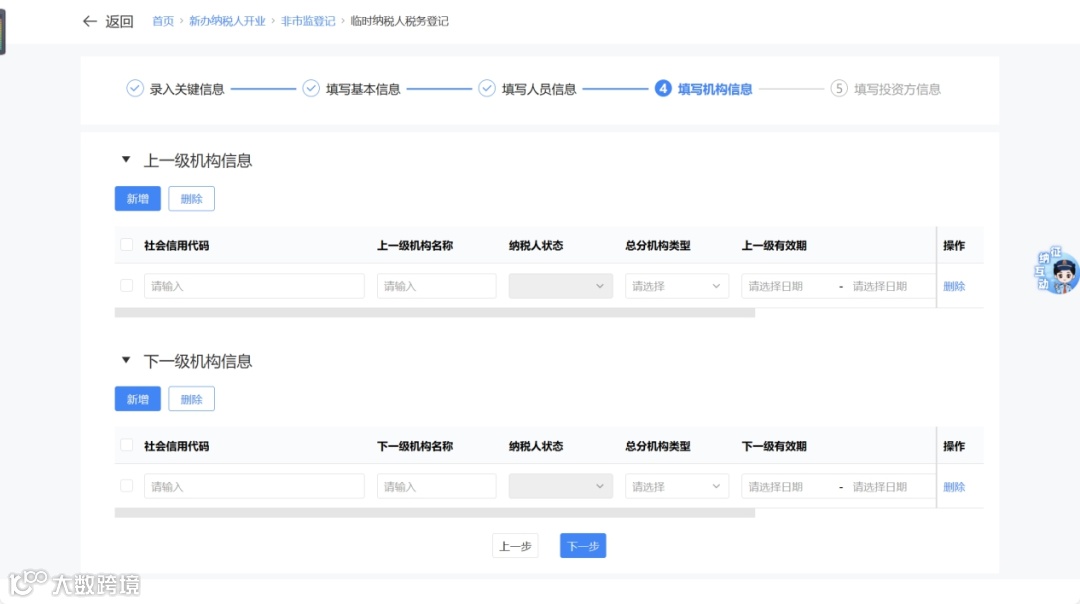The width and height of the screenshot is (1080, 604).
Task: Toggle select-all checkbox in 下一级机构 table header
Action: (127, 445)
